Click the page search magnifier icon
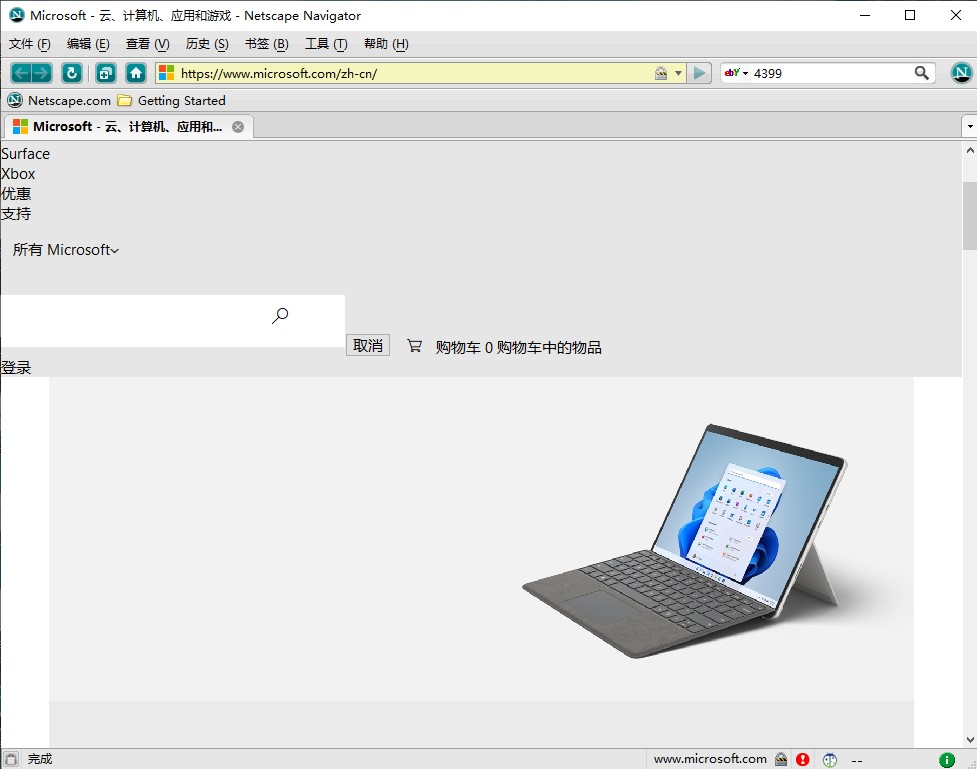 click(x=280, y=315)
